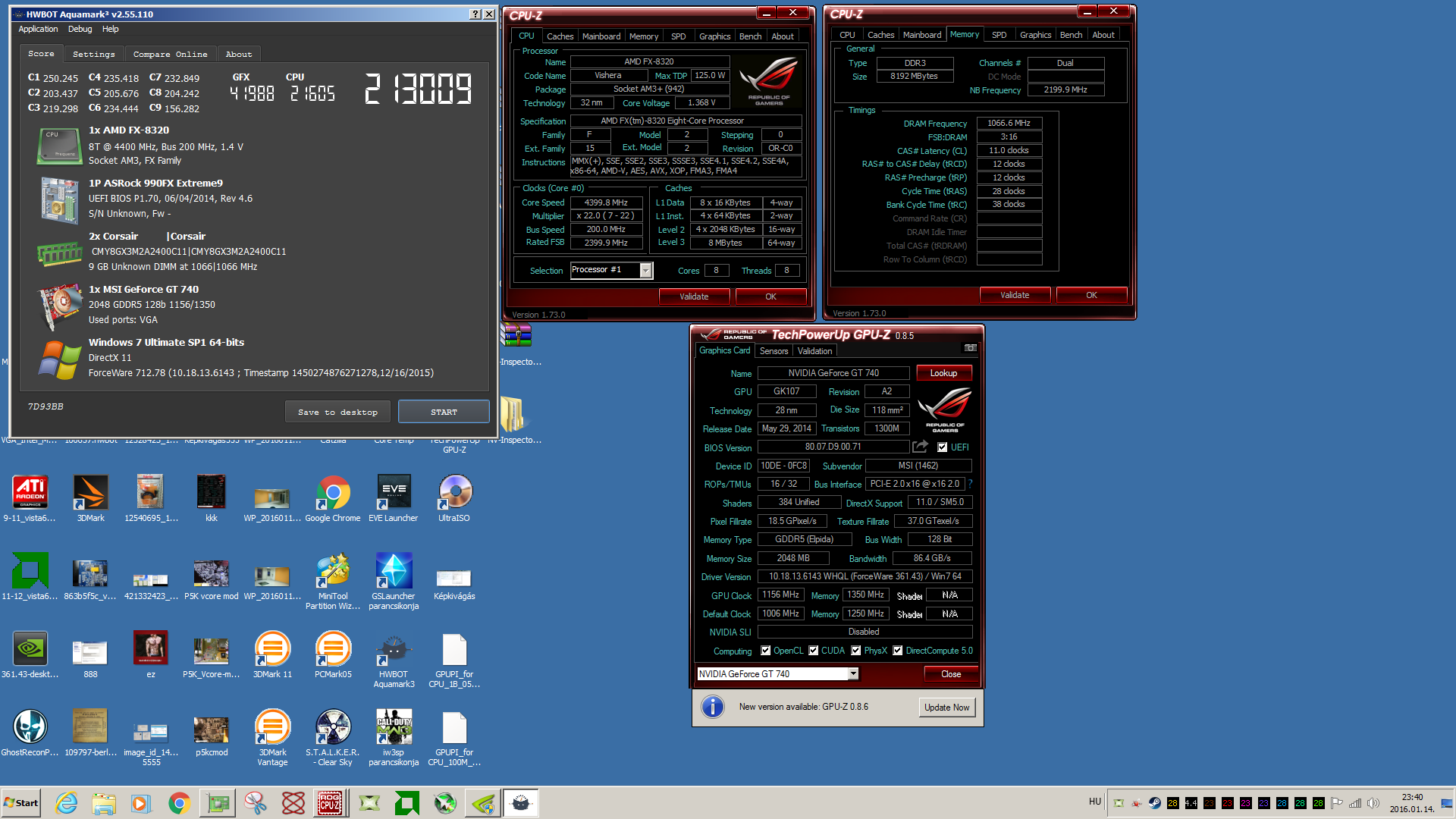The height and width of the screenshot is (819, 1456).
Task: Open 3DMark 11 desktop shortcut
Action: [272, 654]
